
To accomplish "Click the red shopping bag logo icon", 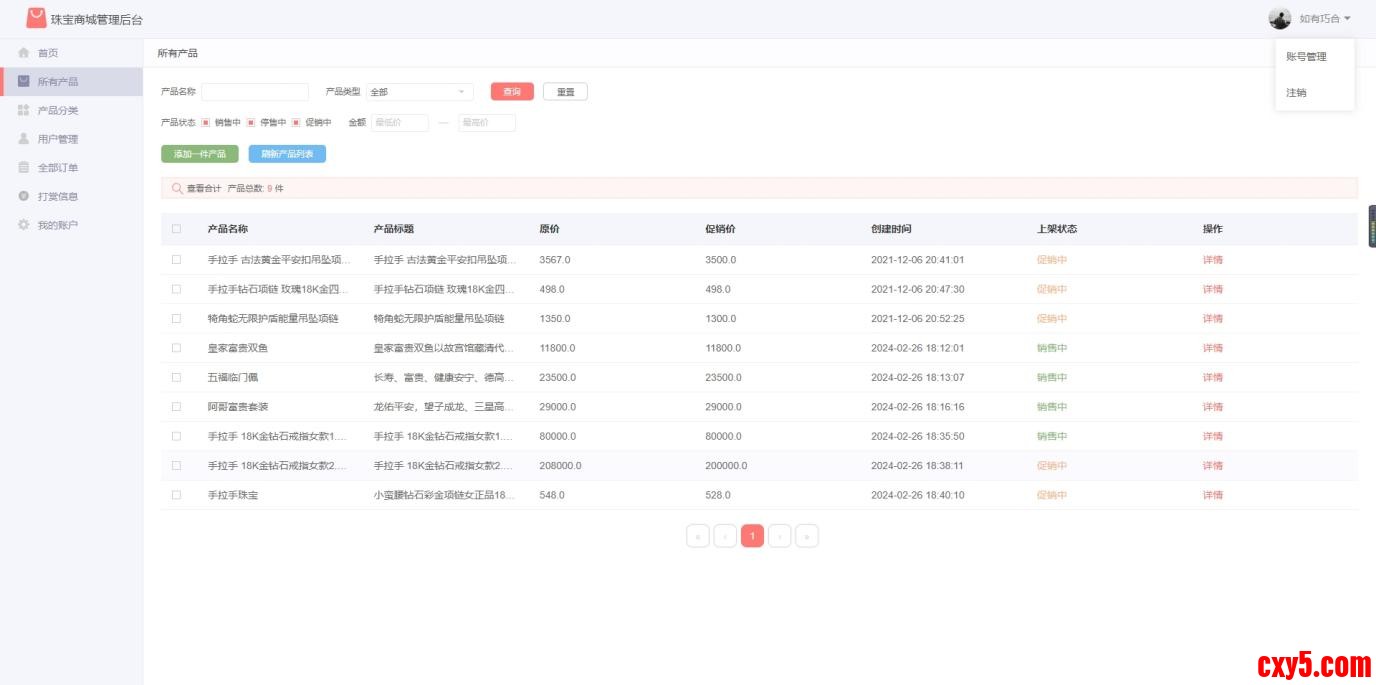I will pos(37,18).
